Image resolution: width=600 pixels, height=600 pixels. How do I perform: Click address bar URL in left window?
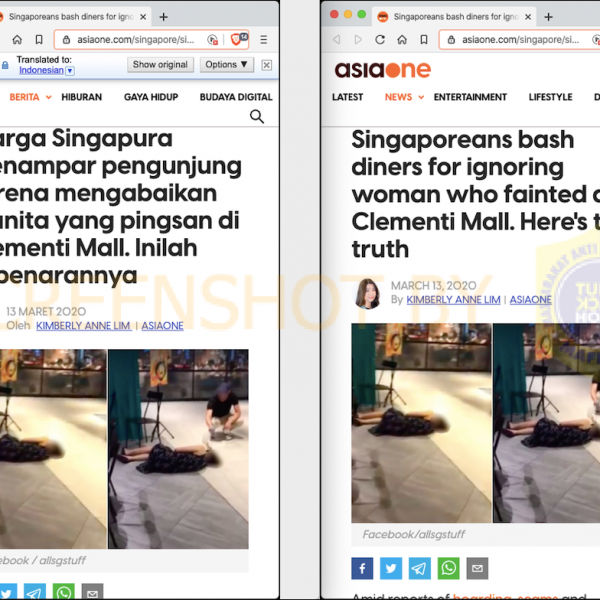[x=136, y=39]
